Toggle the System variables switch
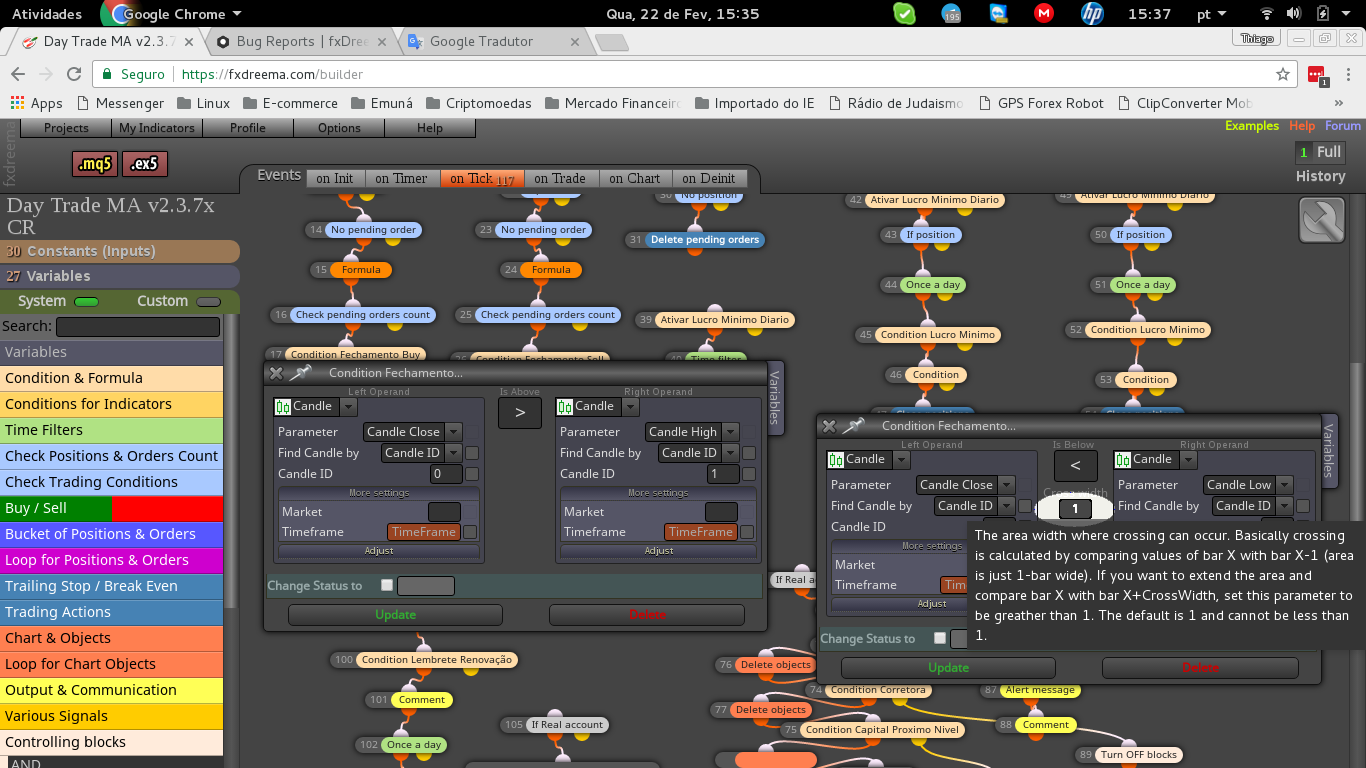 coord(87,301)
